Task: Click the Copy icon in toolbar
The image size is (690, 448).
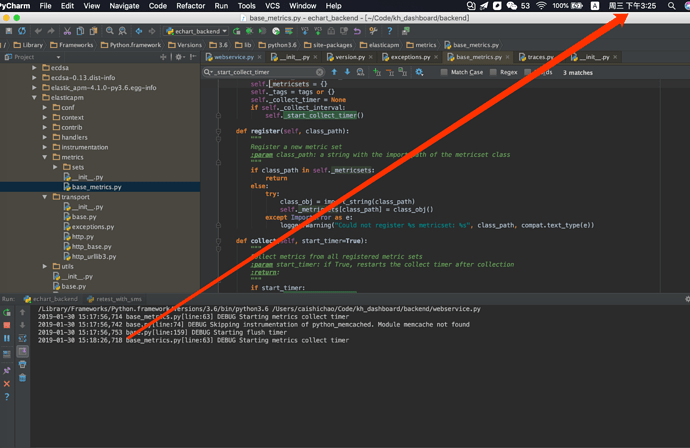Action: click(80, 31)
